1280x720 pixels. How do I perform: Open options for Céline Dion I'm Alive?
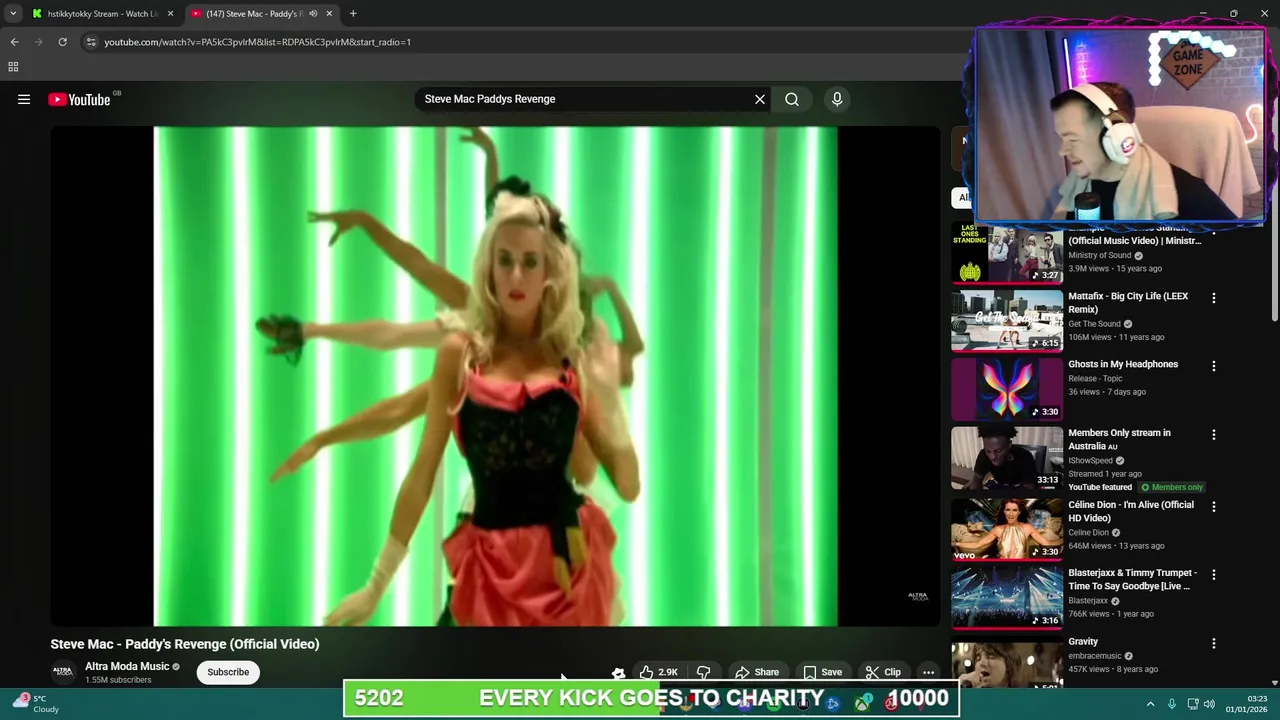tap(1214, 507)
